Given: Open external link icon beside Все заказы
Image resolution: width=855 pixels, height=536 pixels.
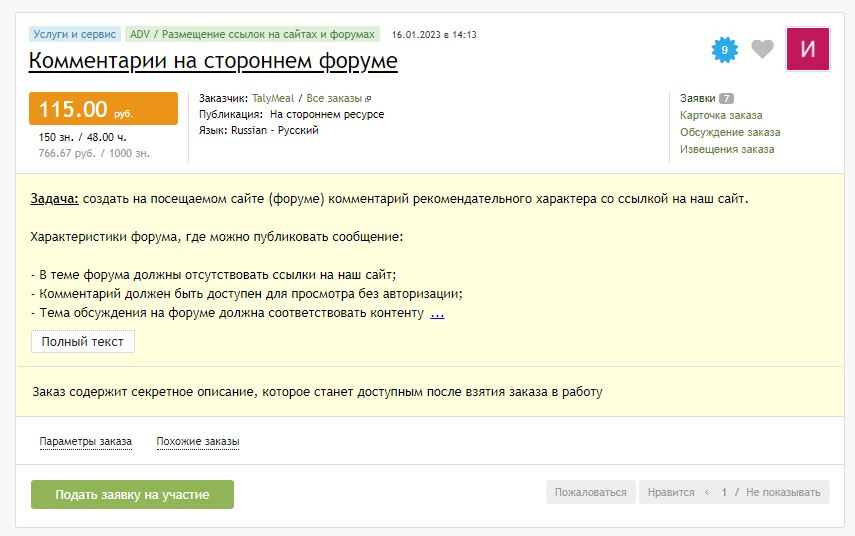Looking at the screenshot, I should pos(368,99).
